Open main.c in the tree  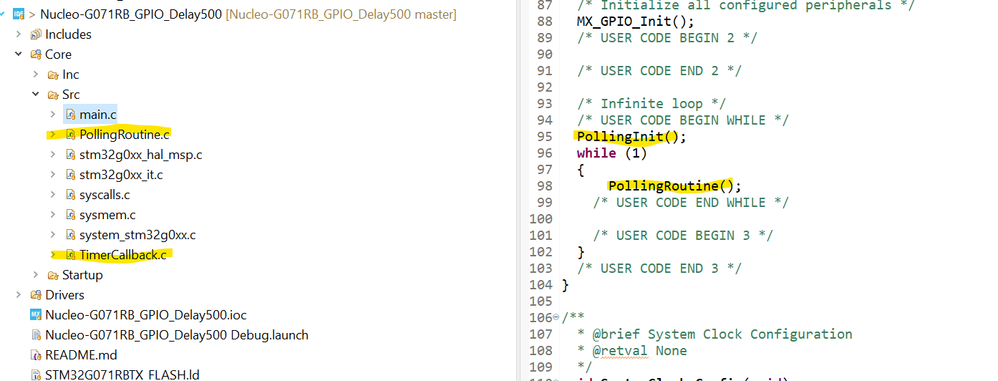click(x=97, y=115)
